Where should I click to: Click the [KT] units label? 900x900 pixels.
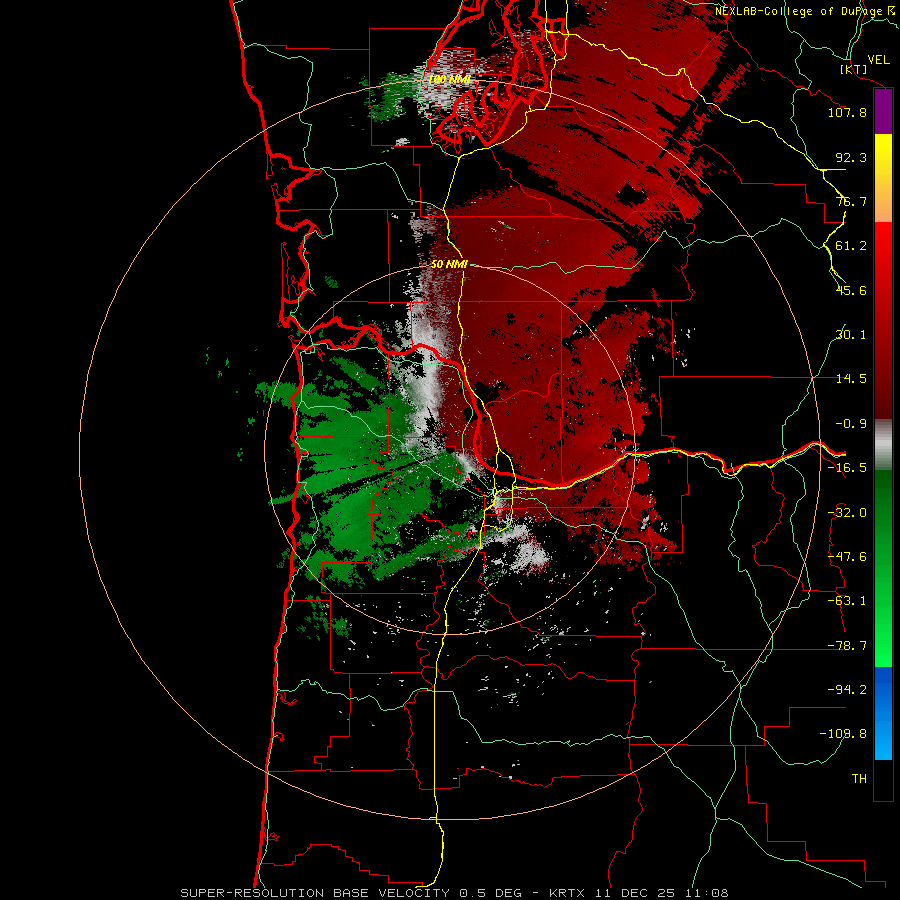(853, 69)
